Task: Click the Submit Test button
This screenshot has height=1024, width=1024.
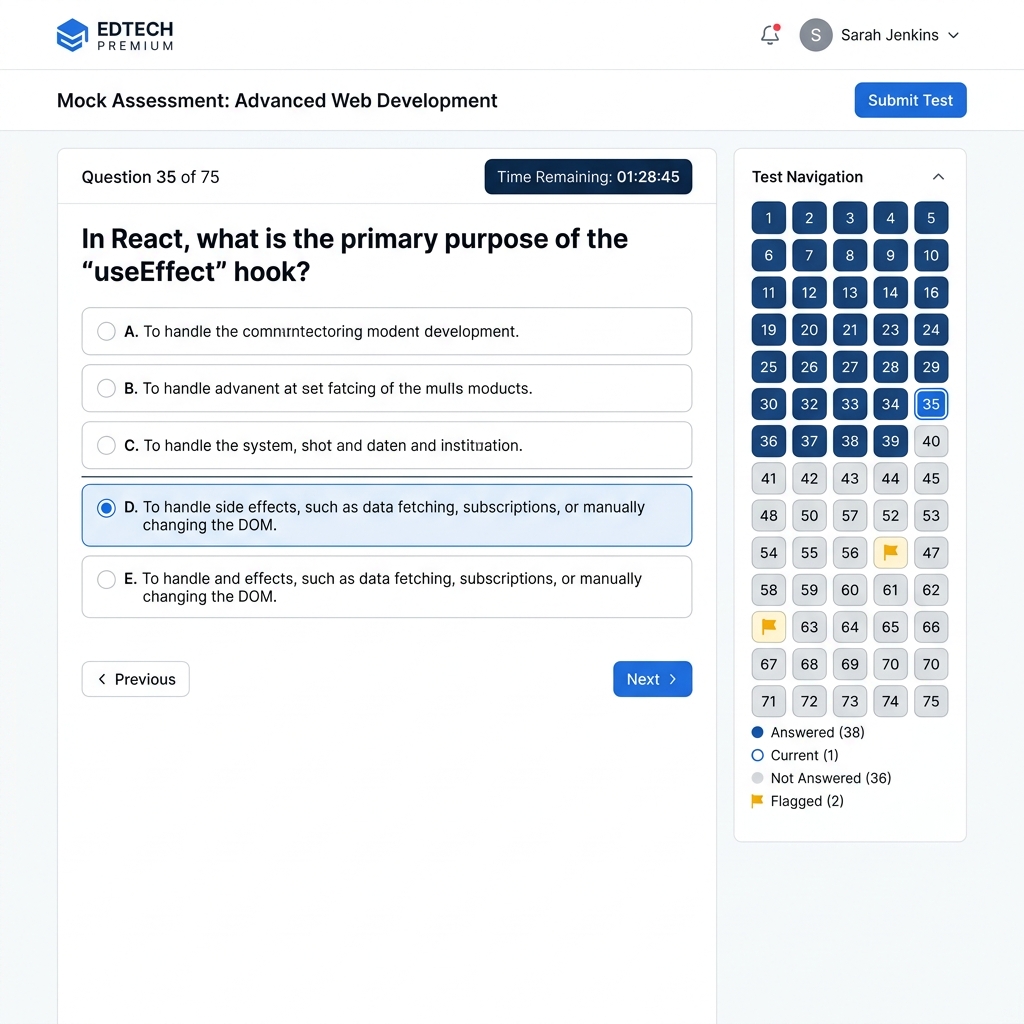Action: [910, 100]
